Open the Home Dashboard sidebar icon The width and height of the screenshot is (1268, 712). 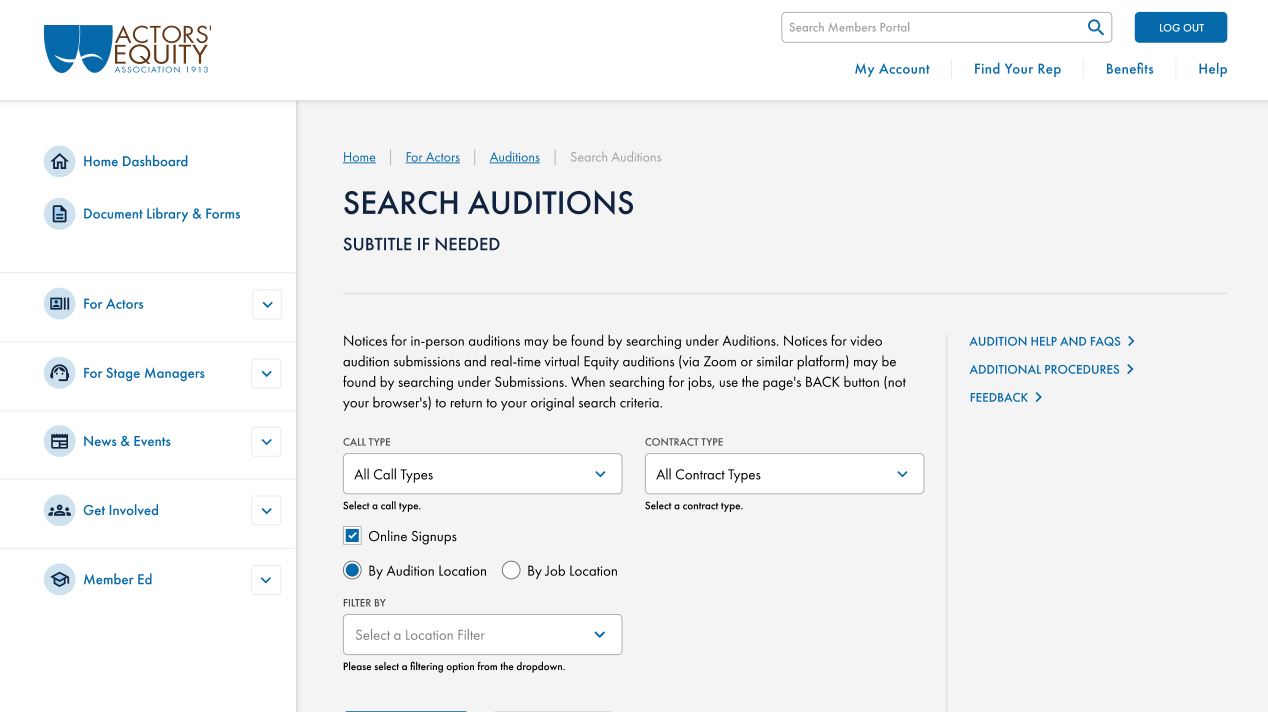point(59,161)
